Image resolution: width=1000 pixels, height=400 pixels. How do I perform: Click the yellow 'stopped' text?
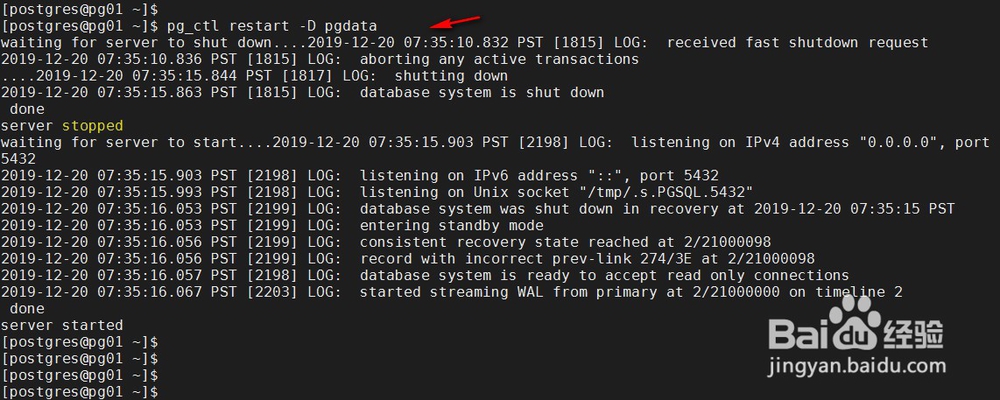click(92, 126)
